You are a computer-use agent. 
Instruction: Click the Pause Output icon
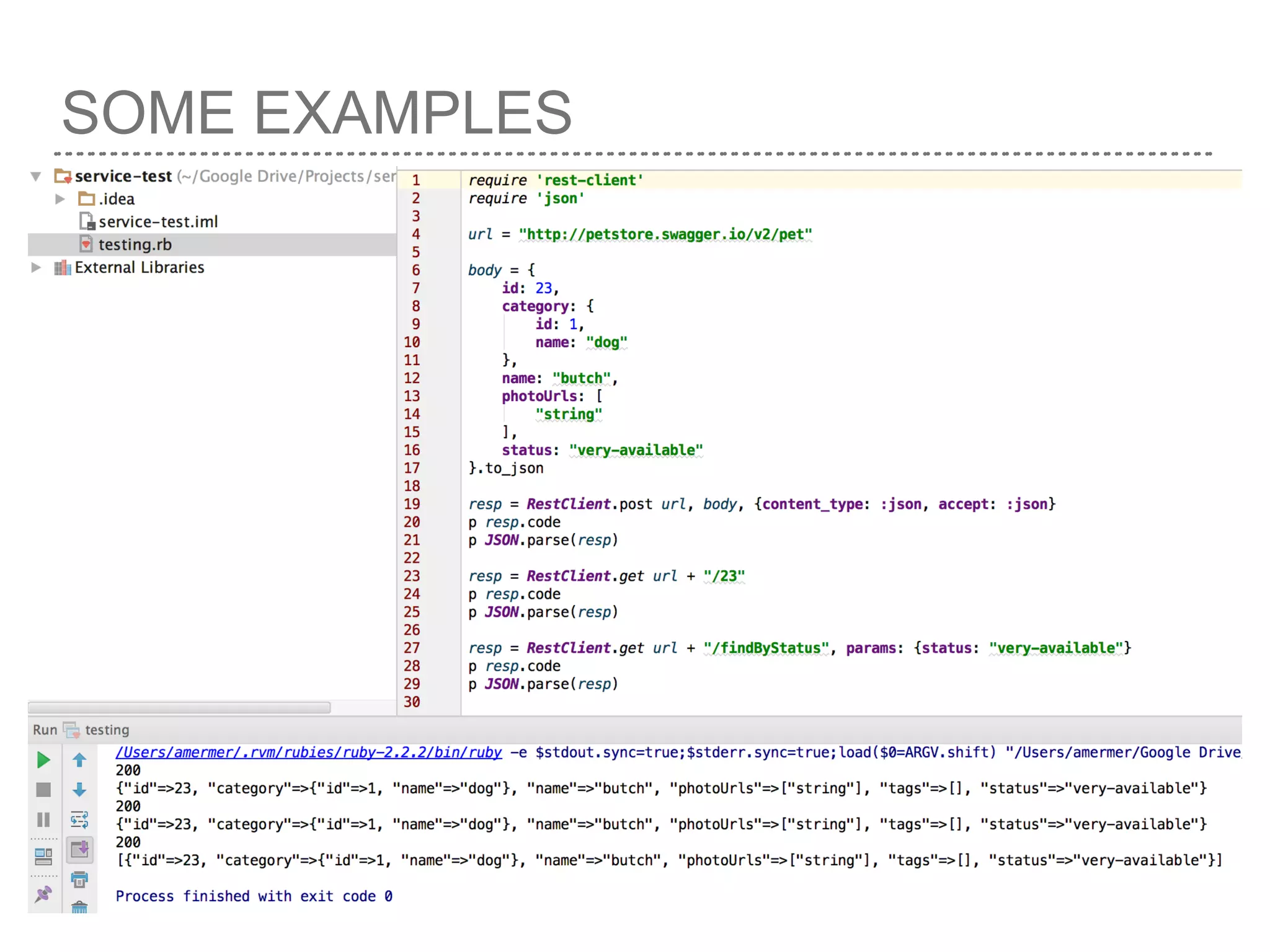click(x=43, y=820)
